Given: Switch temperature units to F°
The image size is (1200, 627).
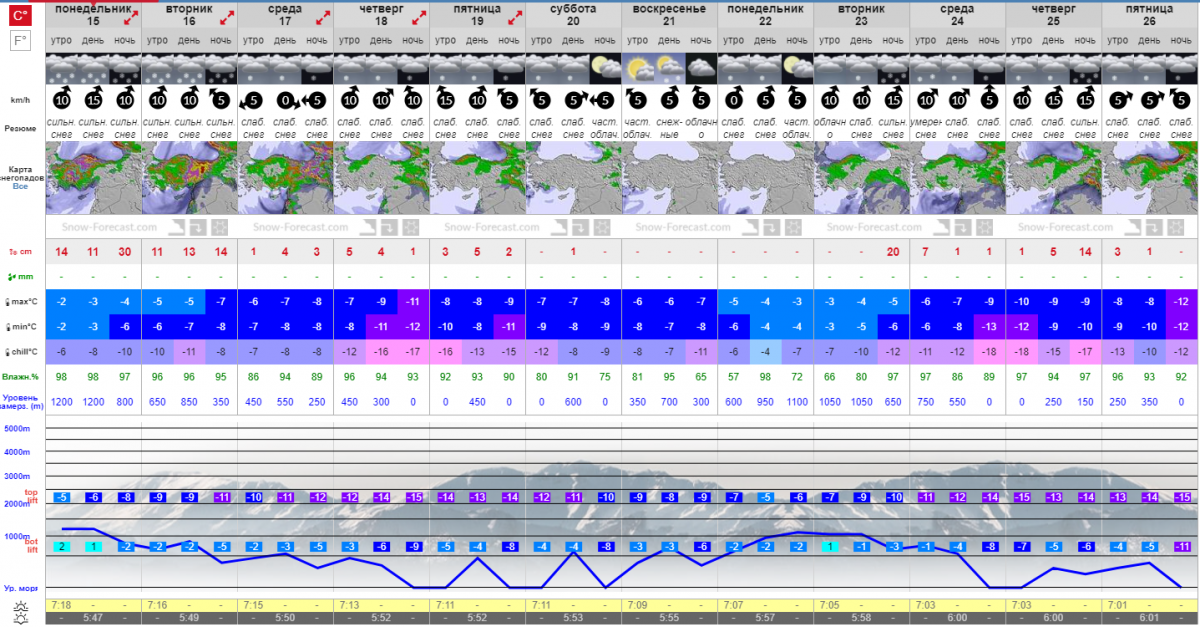Looking at the screenshot, I should pyautogui.click(x=21, y=40).
